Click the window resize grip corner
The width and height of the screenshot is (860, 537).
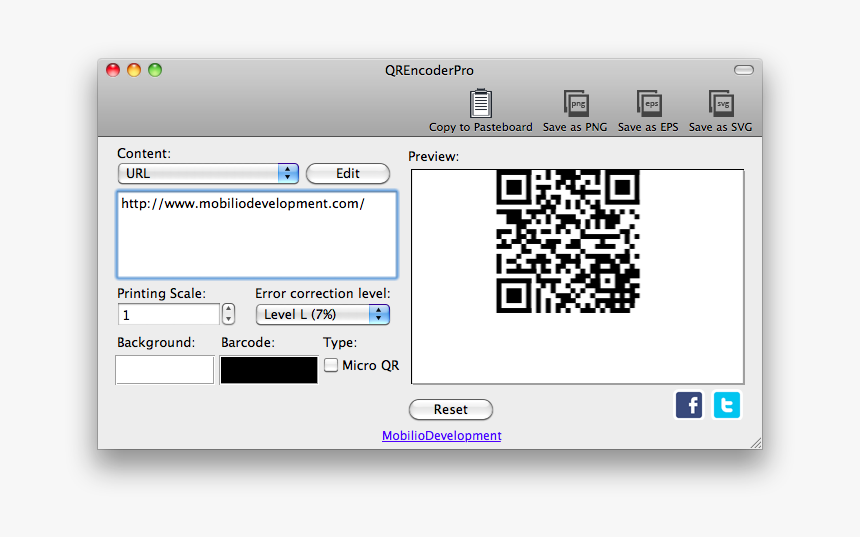pos(756,443)
